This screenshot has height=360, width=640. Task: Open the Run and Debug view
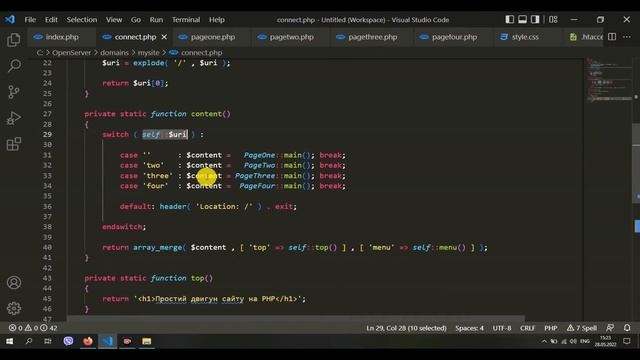13,118
